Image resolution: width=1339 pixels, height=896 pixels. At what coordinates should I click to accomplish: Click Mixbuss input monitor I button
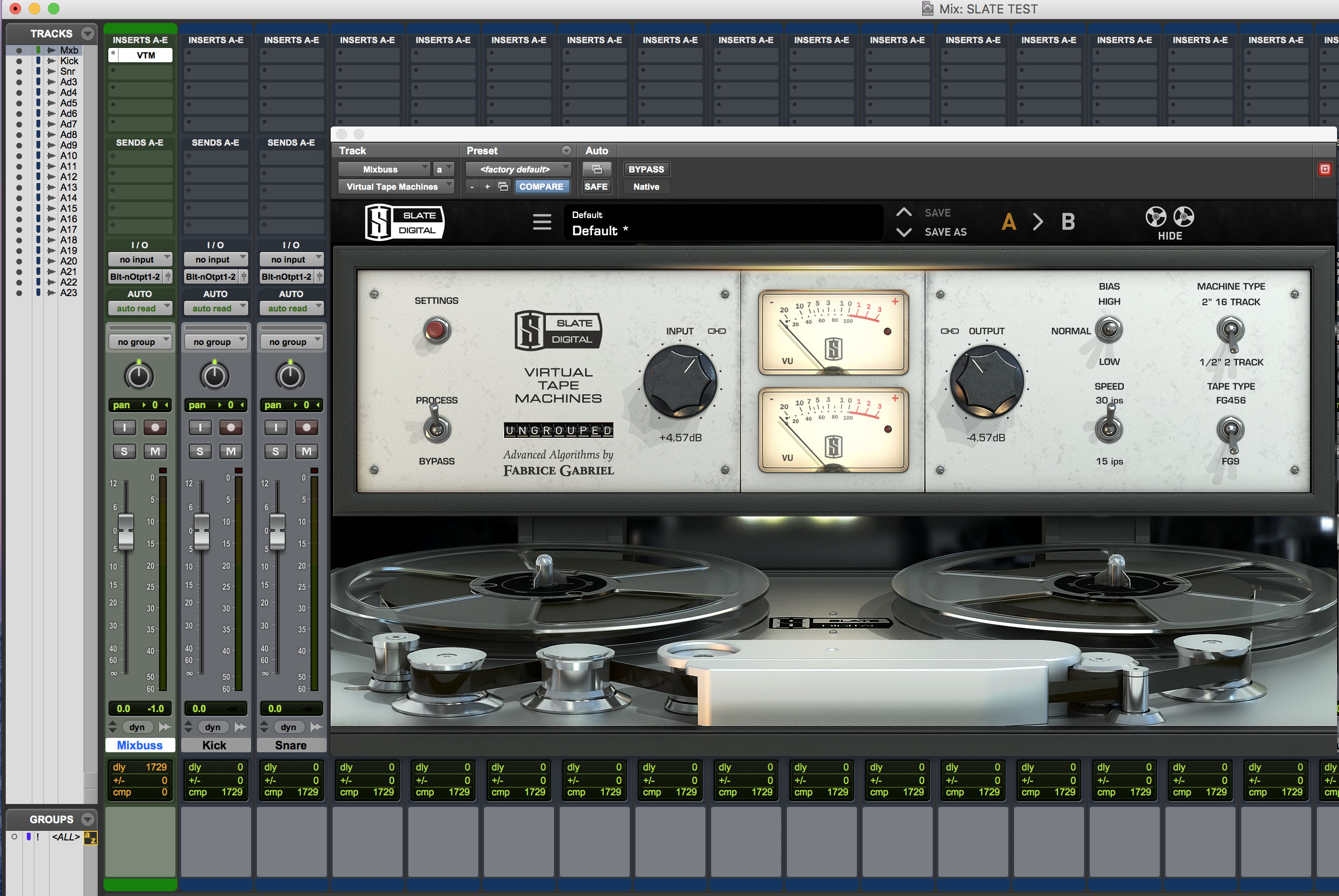pyautogui.click(x=124, y=427)
